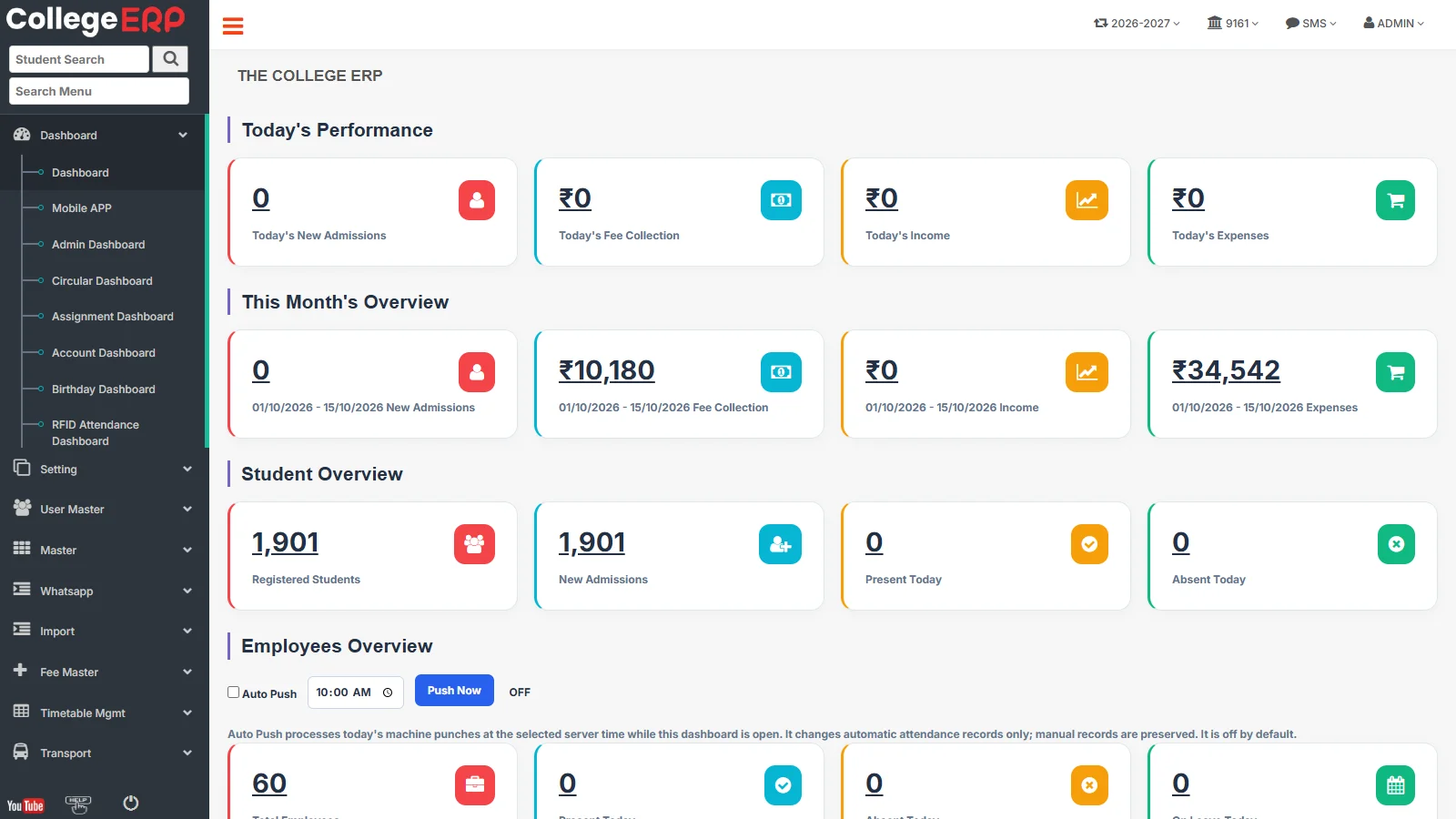Click the Today's Fee Collection money icon
Image resolution: width=1456 pixels, height=819 pixels.
click(781, 200)
